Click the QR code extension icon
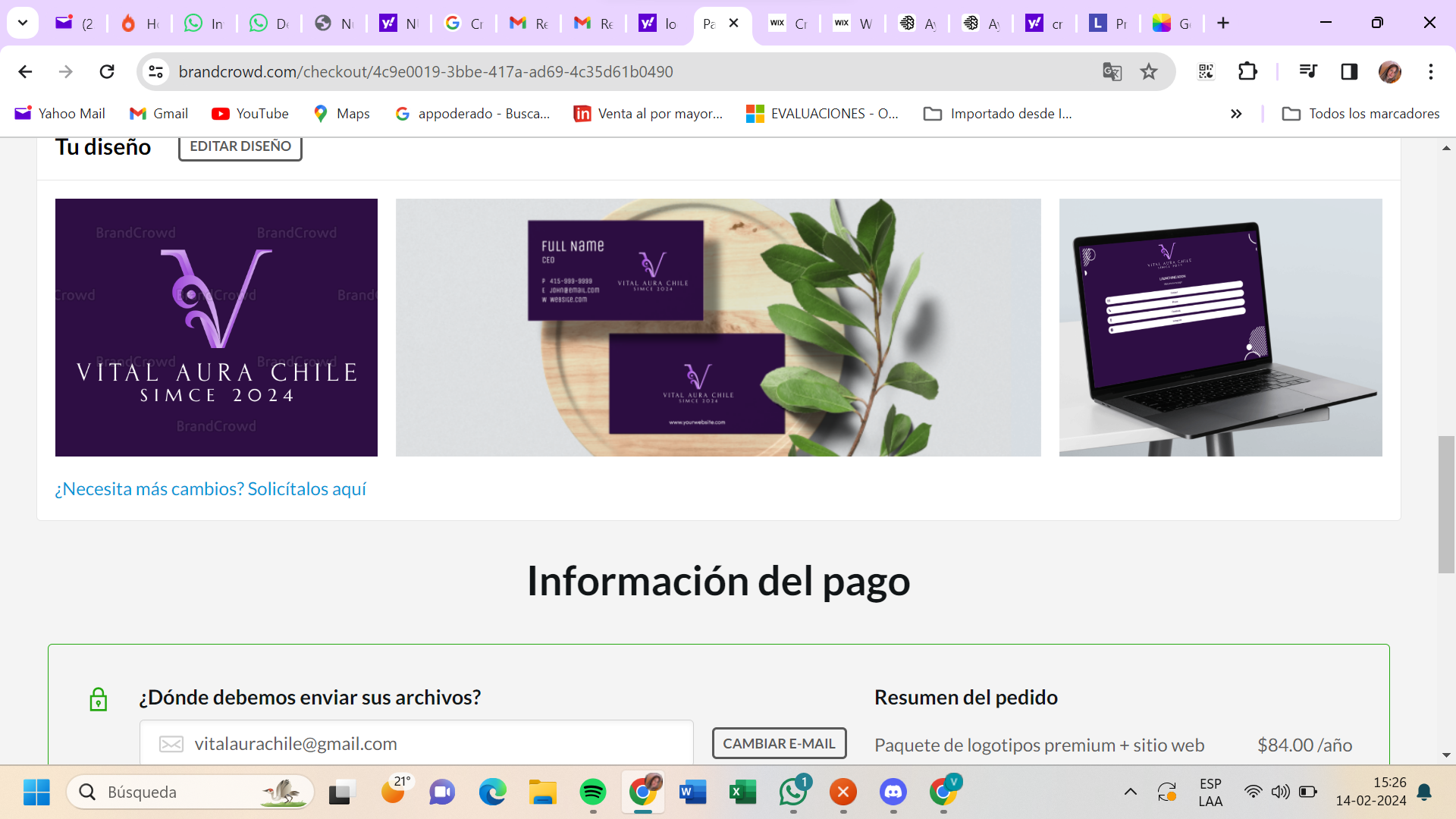This screenshot has height=819, width=1456. [x=1206, y=72]
